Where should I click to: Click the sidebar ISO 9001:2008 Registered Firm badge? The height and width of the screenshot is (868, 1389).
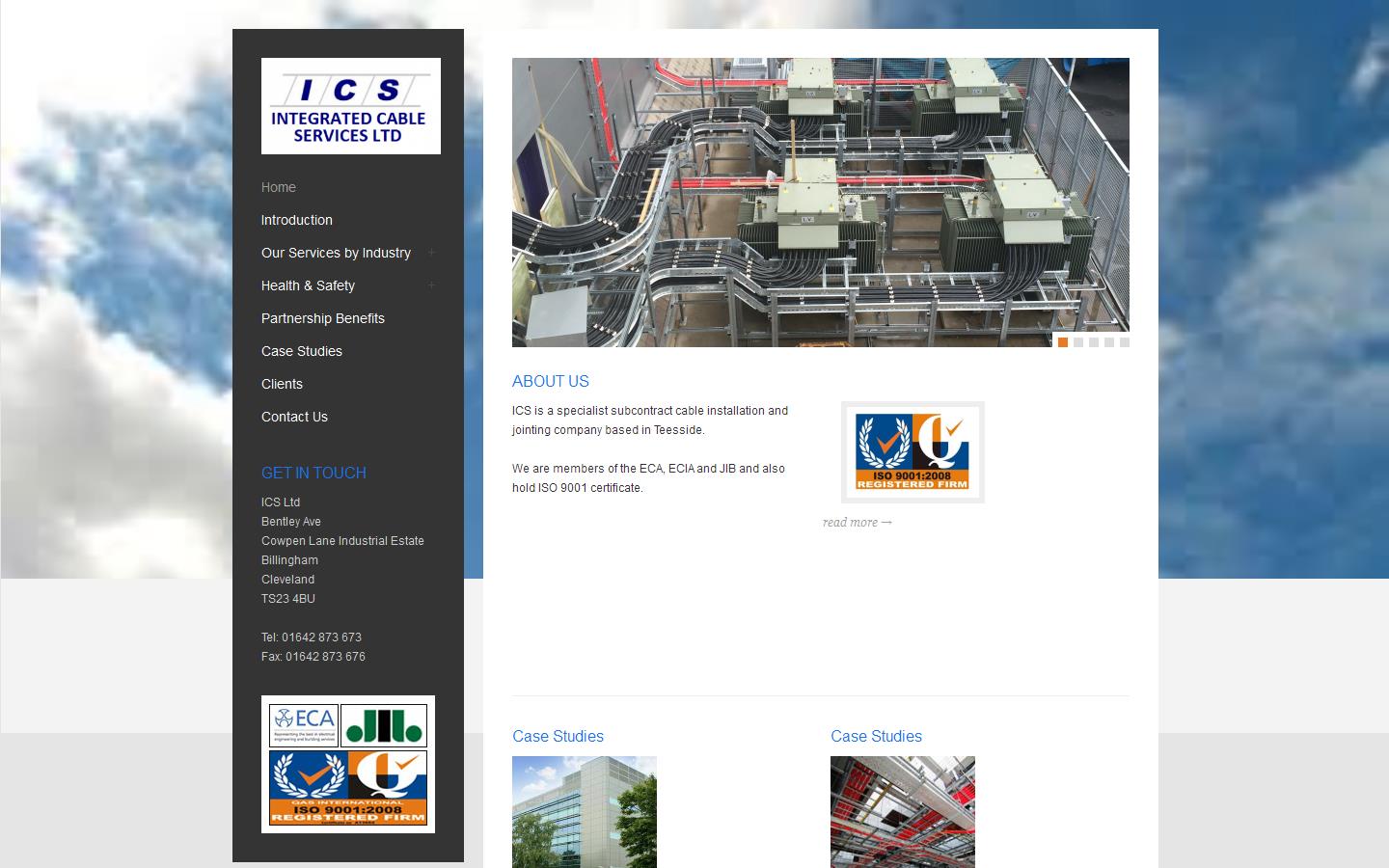348,788
